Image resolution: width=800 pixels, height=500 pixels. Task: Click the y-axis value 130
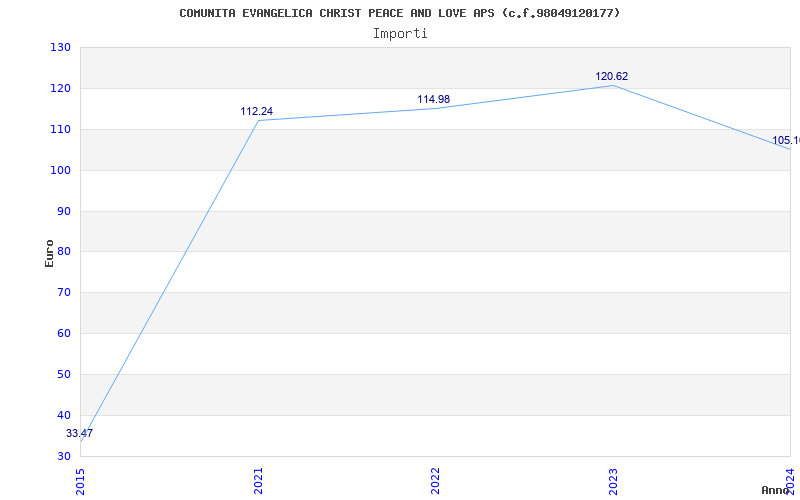(x=60, y=47)
